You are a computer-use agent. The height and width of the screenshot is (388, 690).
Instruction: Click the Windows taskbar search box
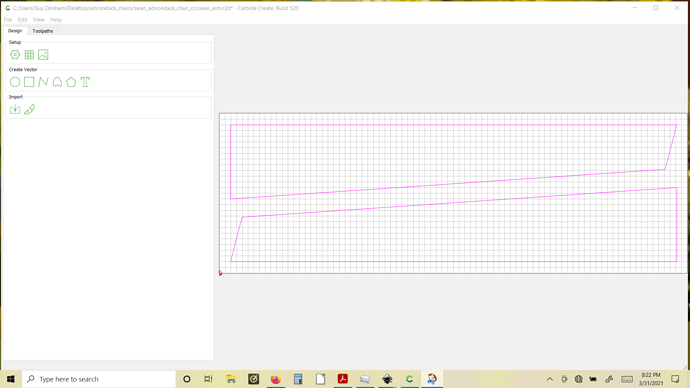[99, 379]
